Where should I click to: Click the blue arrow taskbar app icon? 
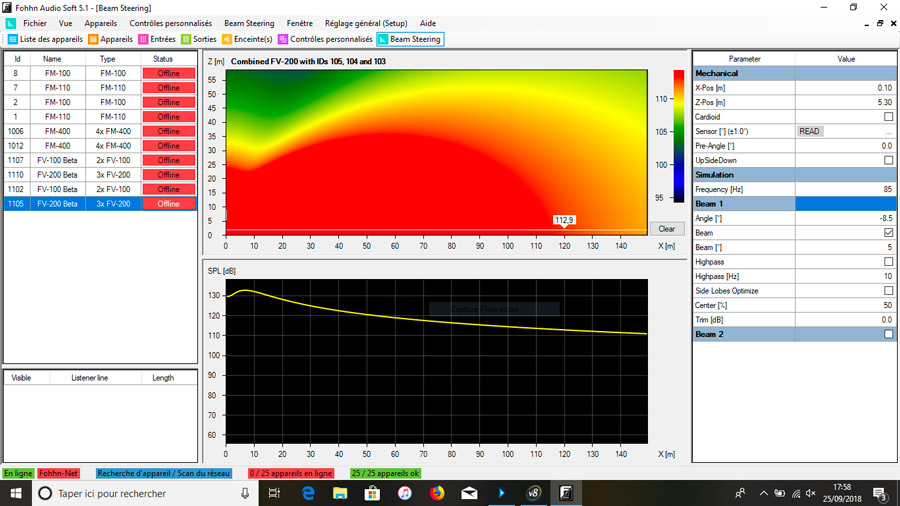click(x=501, y=493)
